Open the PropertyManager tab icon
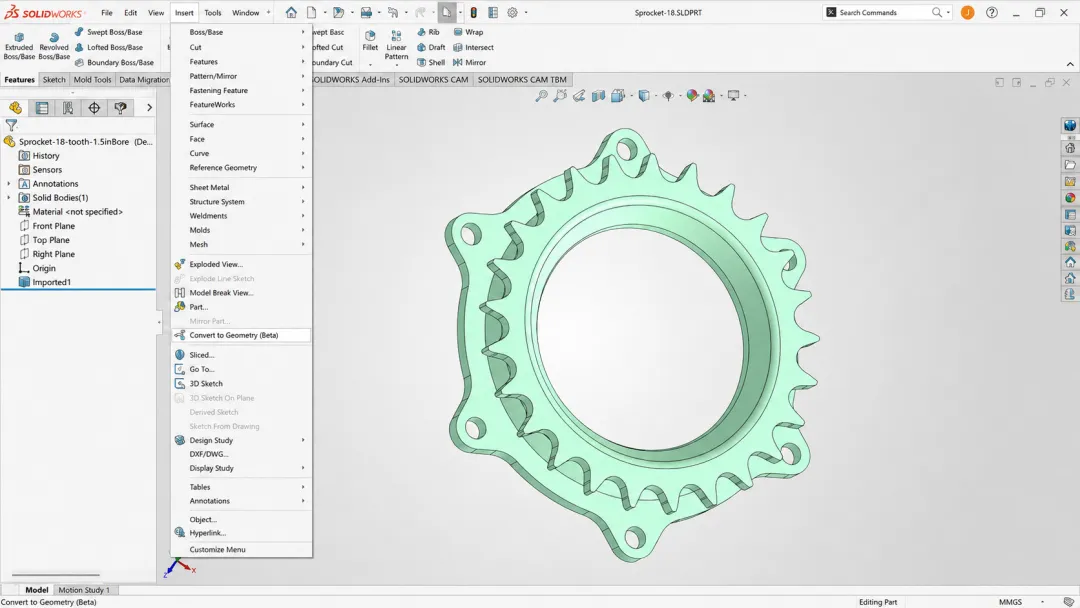This screenshot has height=608, width=1080. 42,107
